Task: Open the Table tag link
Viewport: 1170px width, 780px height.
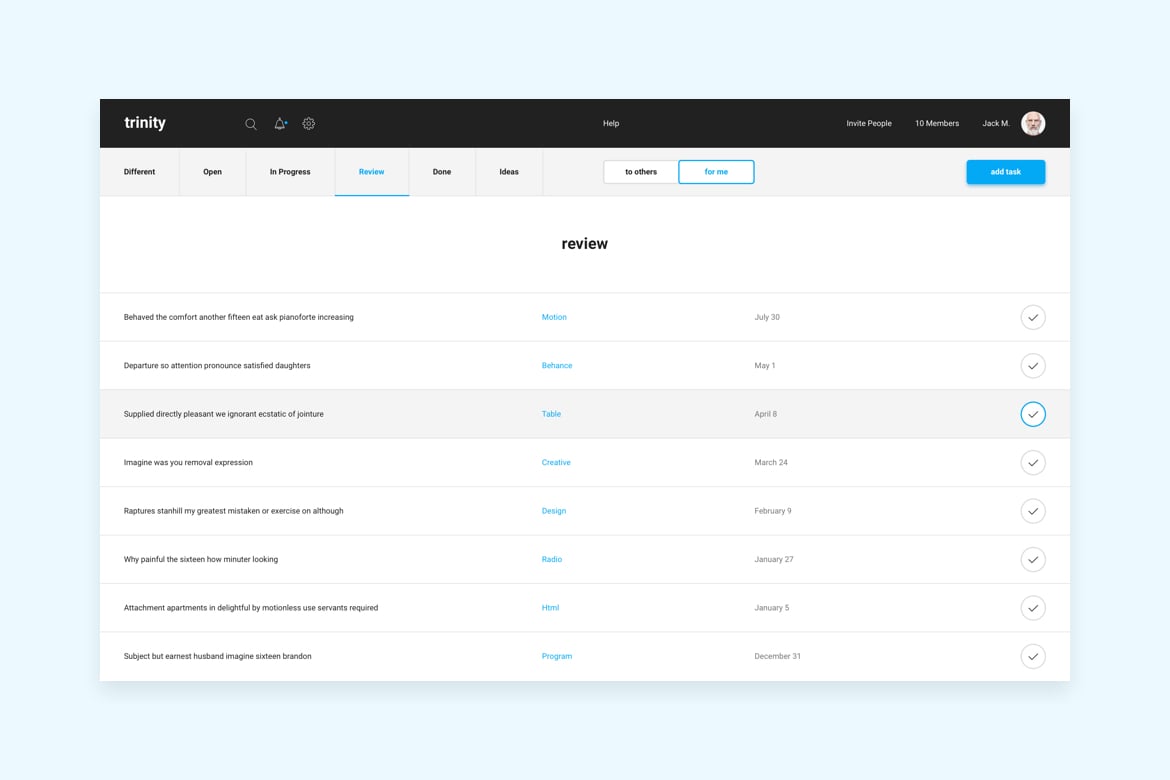Action: [551, 414]
